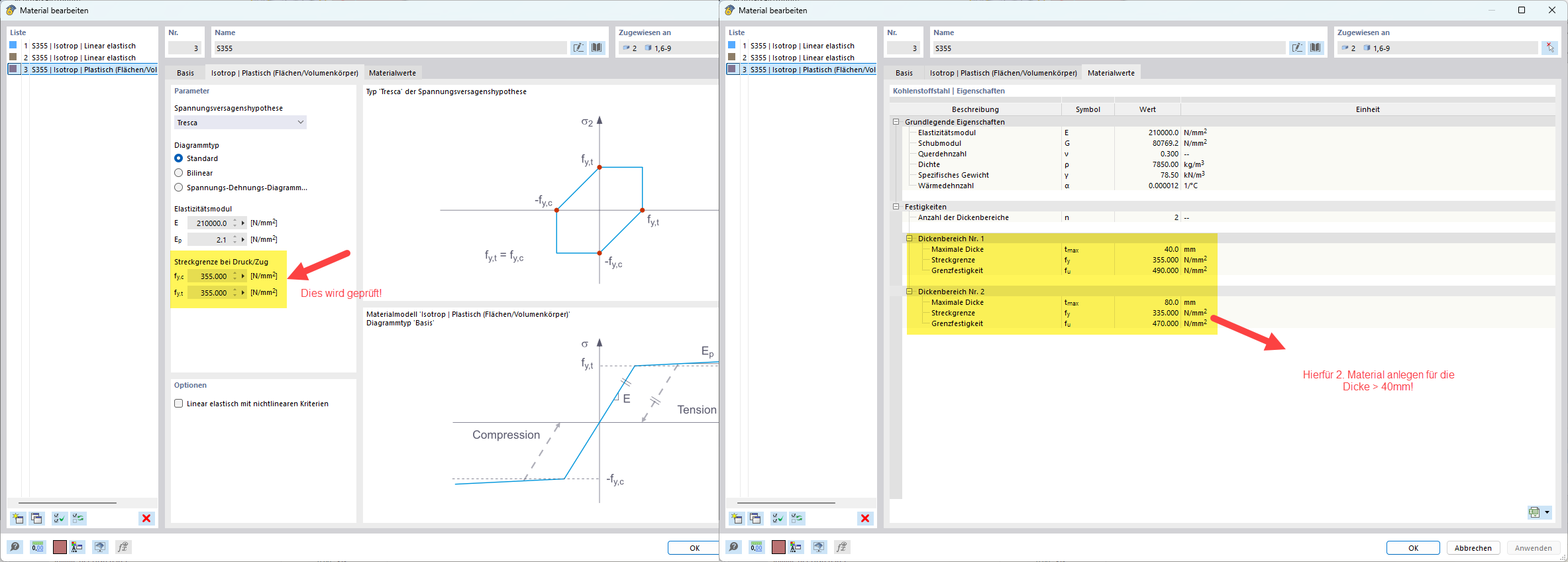This screenshot has height=562, width=1568.
Task: Click the copy material icon in left dialog list
Action: tap(37, 518)
